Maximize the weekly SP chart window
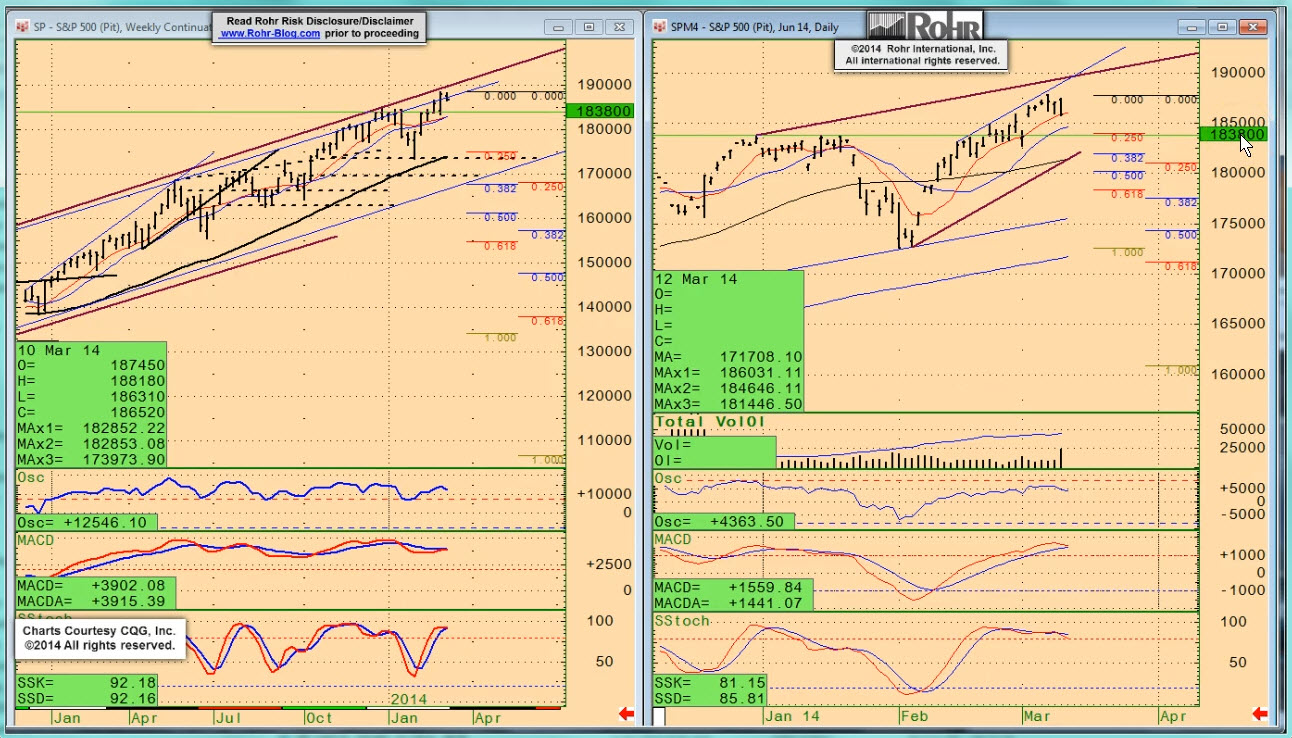 click(x=589, y=27)
